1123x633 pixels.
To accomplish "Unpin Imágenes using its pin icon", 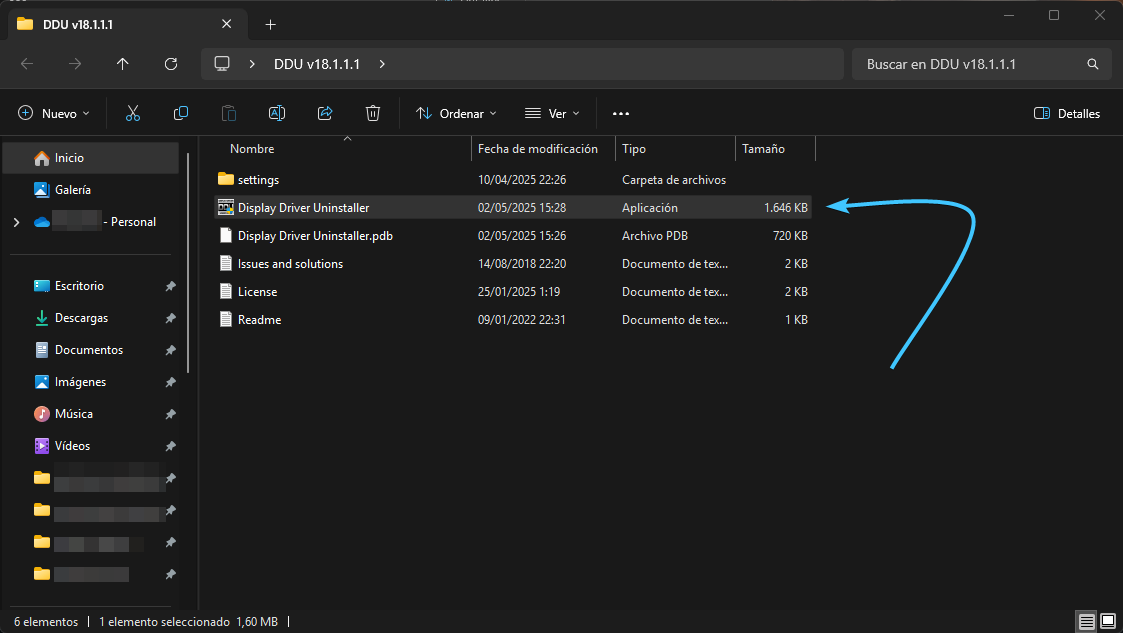I will (x=170, y=382).
